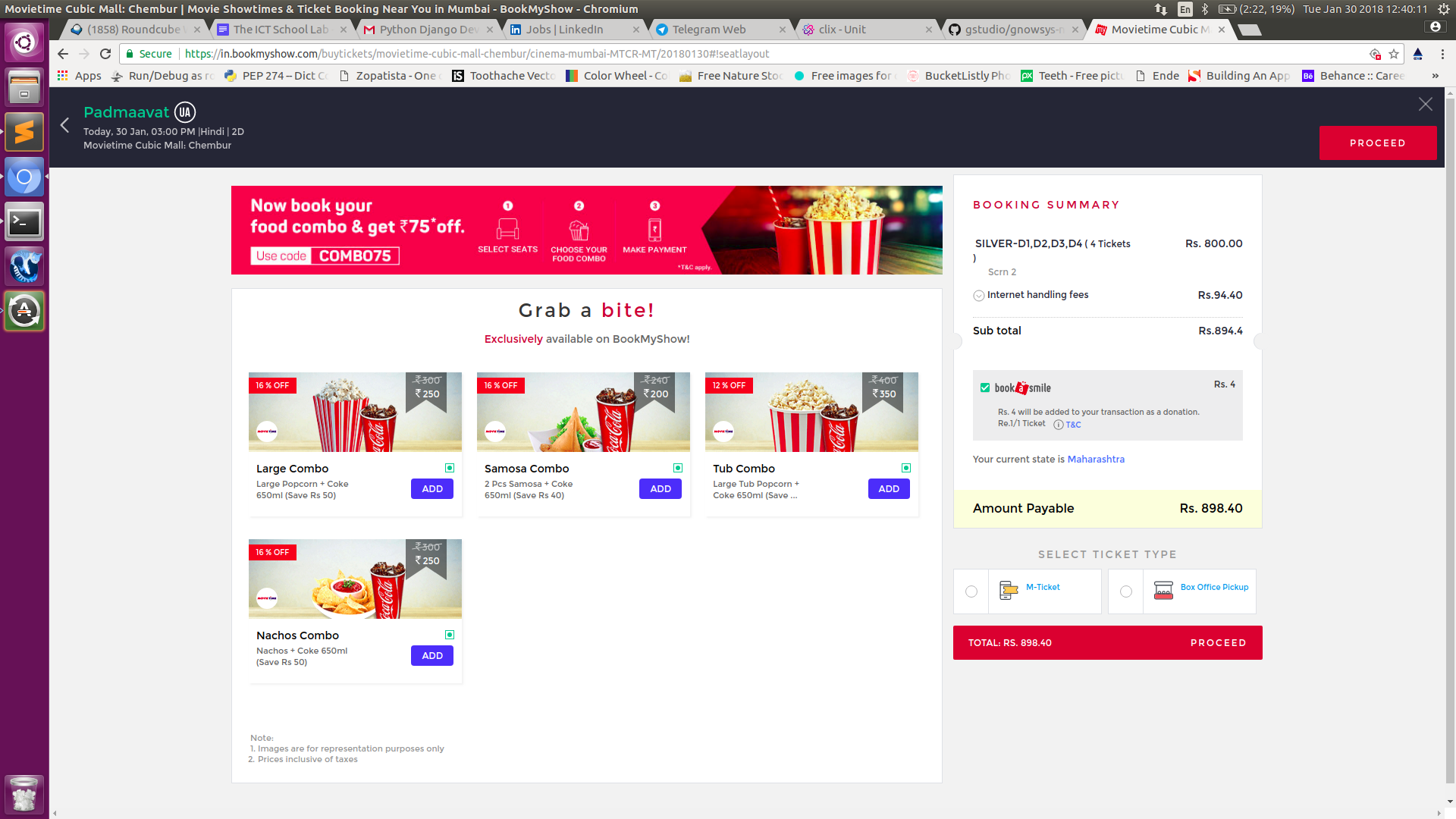Select the M-Ticket radio button
1456x819 pixels.
[x=971, y=591]
